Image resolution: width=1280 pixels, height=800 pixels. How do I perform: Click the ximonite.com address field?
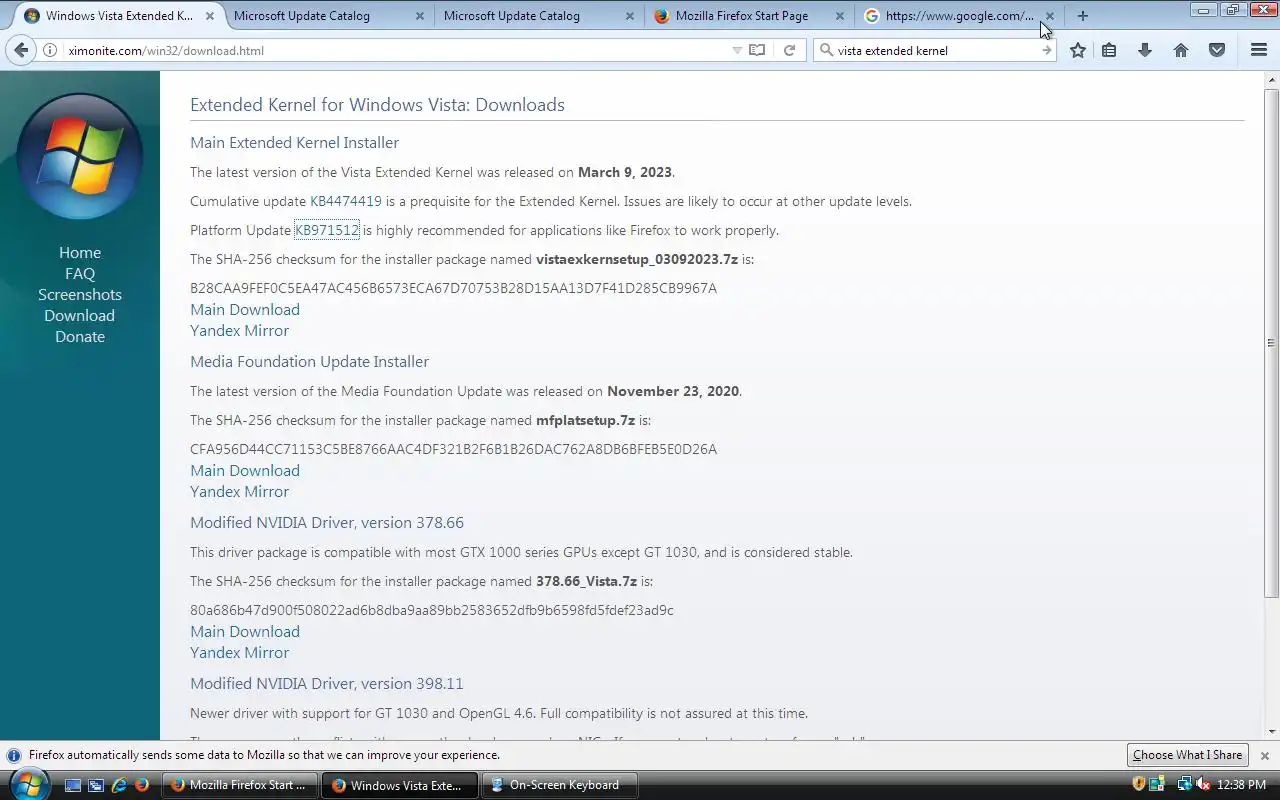click(395, 50)
